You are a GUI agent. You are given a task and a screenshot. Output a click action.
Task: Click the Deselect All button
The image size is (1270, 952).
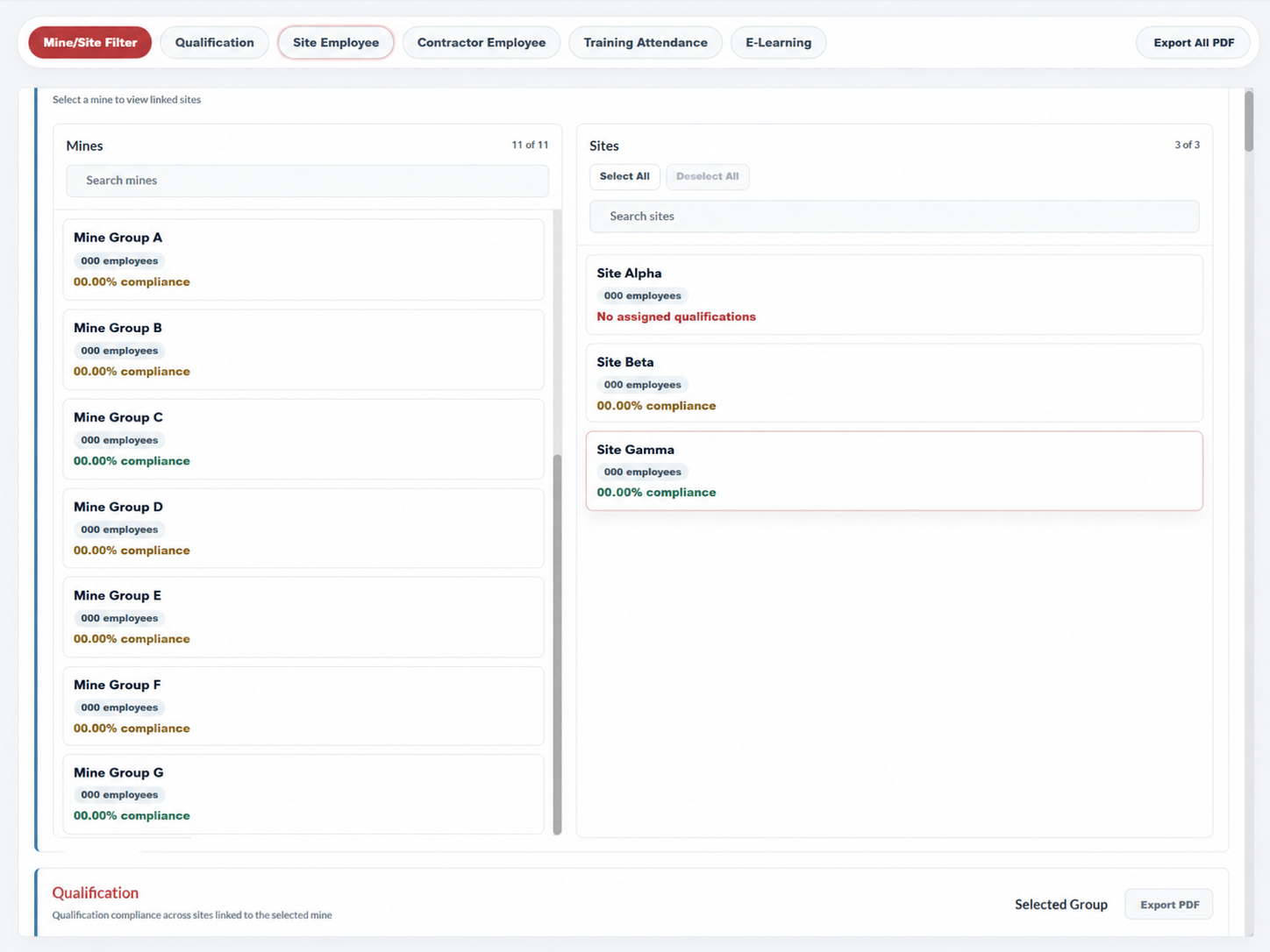click(x=707, y=176)
